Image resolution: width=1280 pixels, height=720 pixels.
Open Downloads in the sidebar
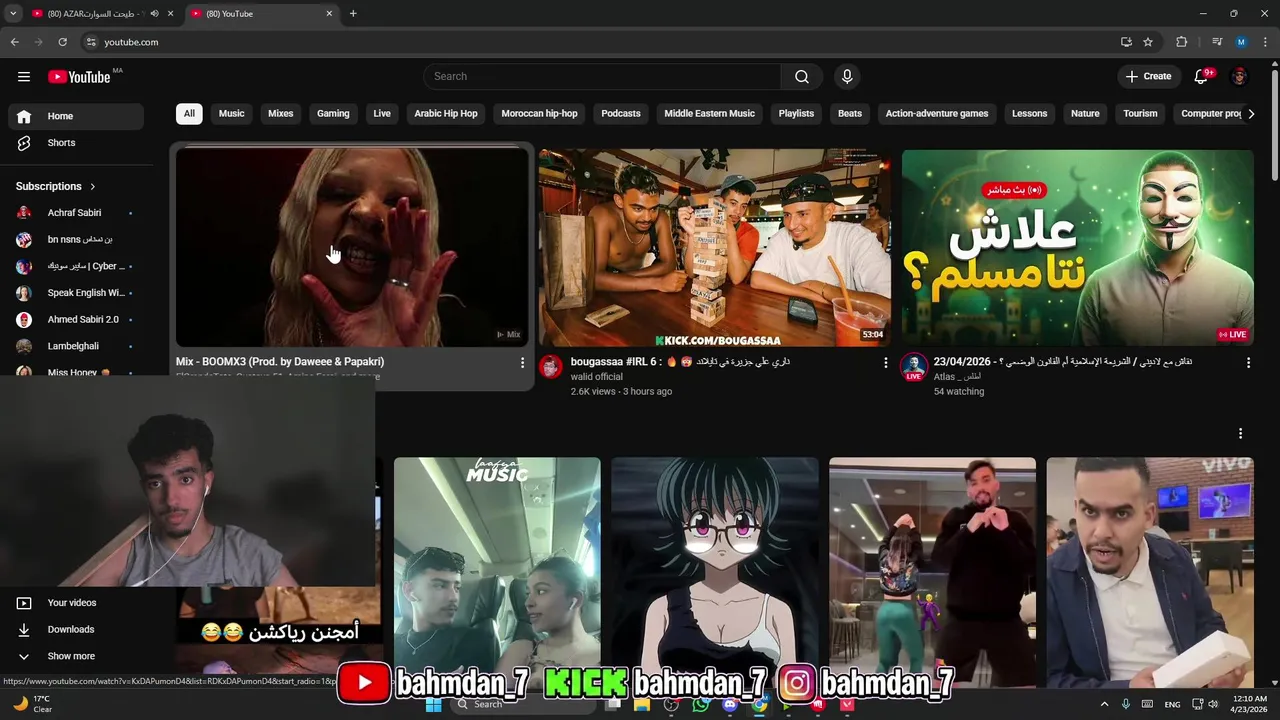[76, 630]
